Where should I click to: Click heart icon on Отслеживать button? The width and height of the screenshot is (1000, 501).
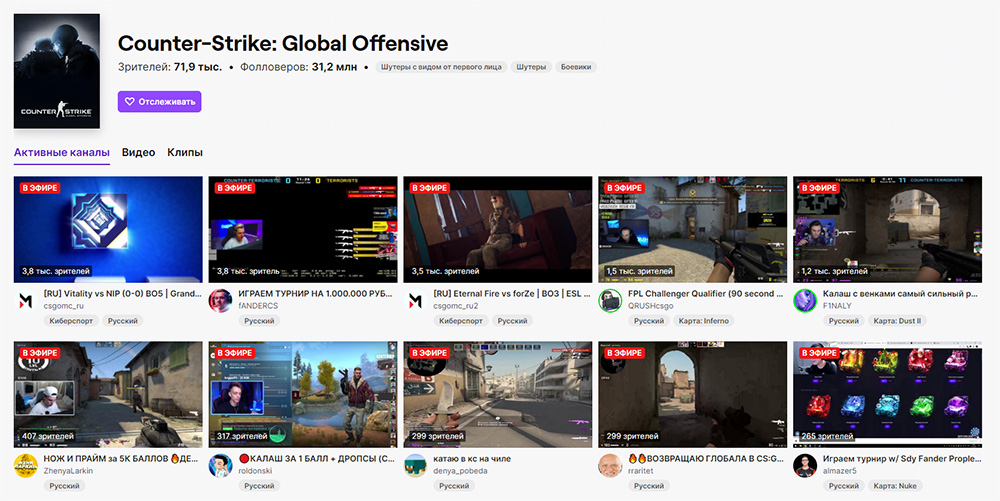[x=129, y=101]
